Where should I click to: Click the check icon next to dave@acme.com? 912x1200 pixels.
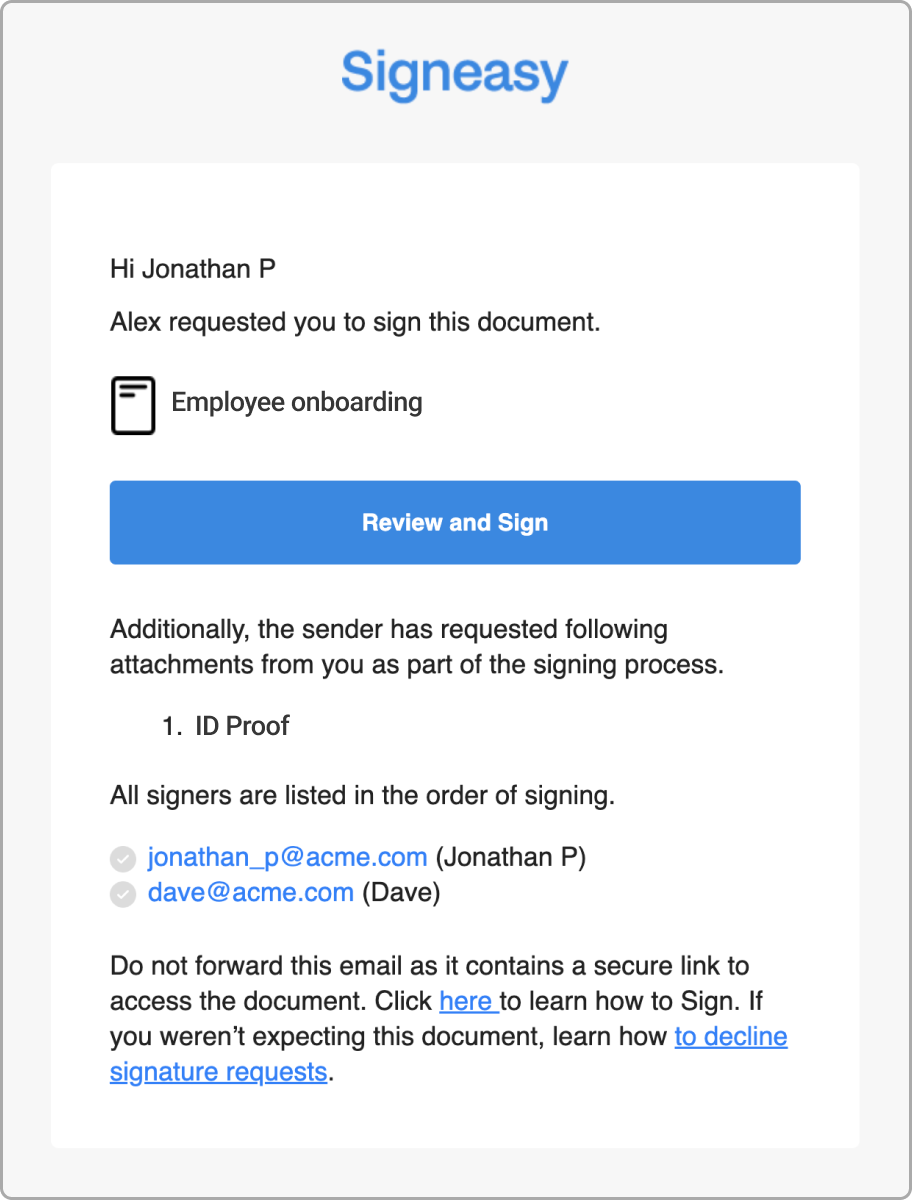pyautogui.click(x=123, y=894)
